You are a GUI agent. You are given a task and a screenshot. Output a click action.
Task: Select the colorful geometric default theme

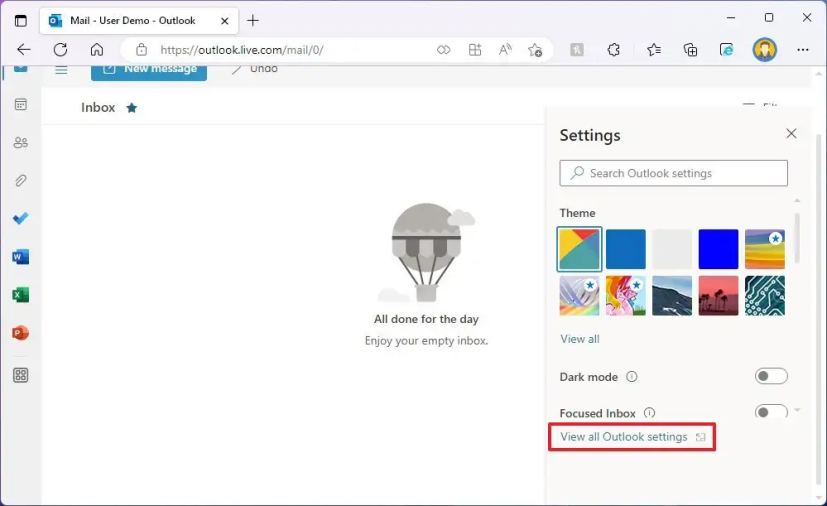[x=579, y=249]
